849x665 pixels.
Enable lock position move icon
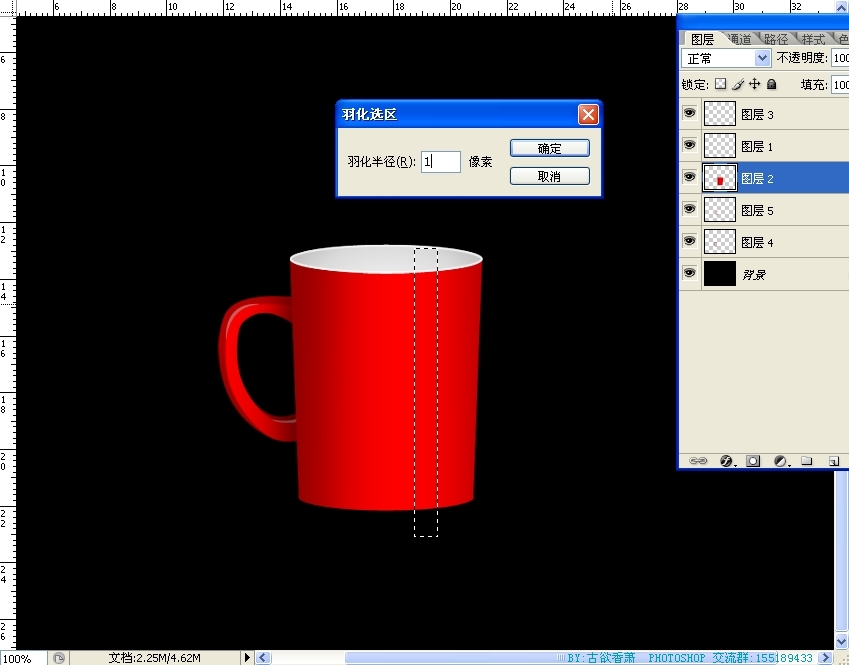(x=755, y=85)
